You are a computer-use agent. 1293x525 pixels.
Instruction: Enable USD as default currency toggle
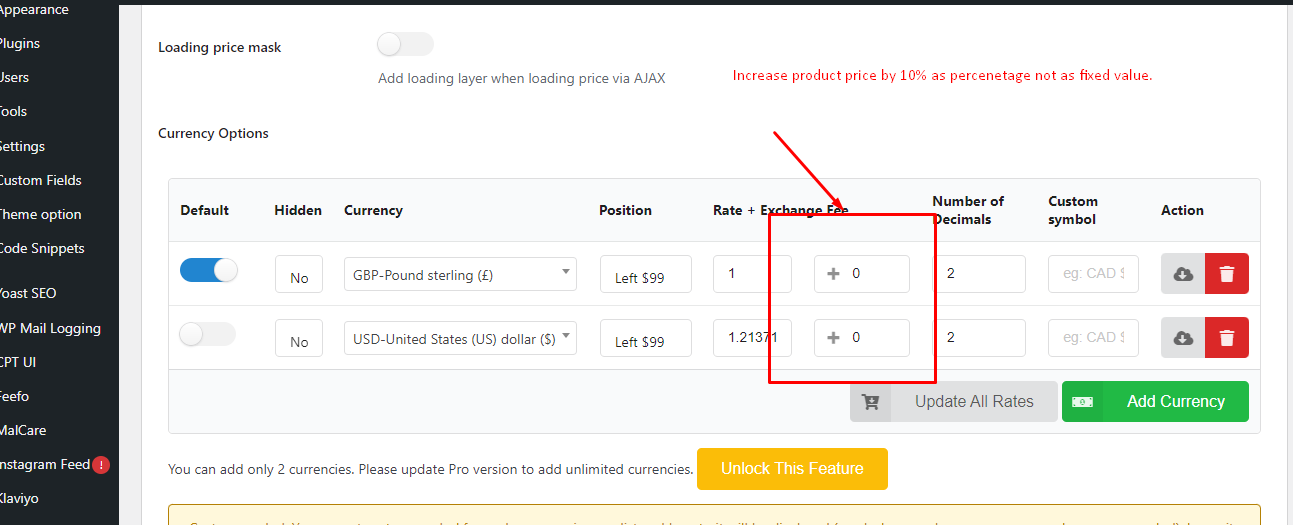click(x=207, y=334)
